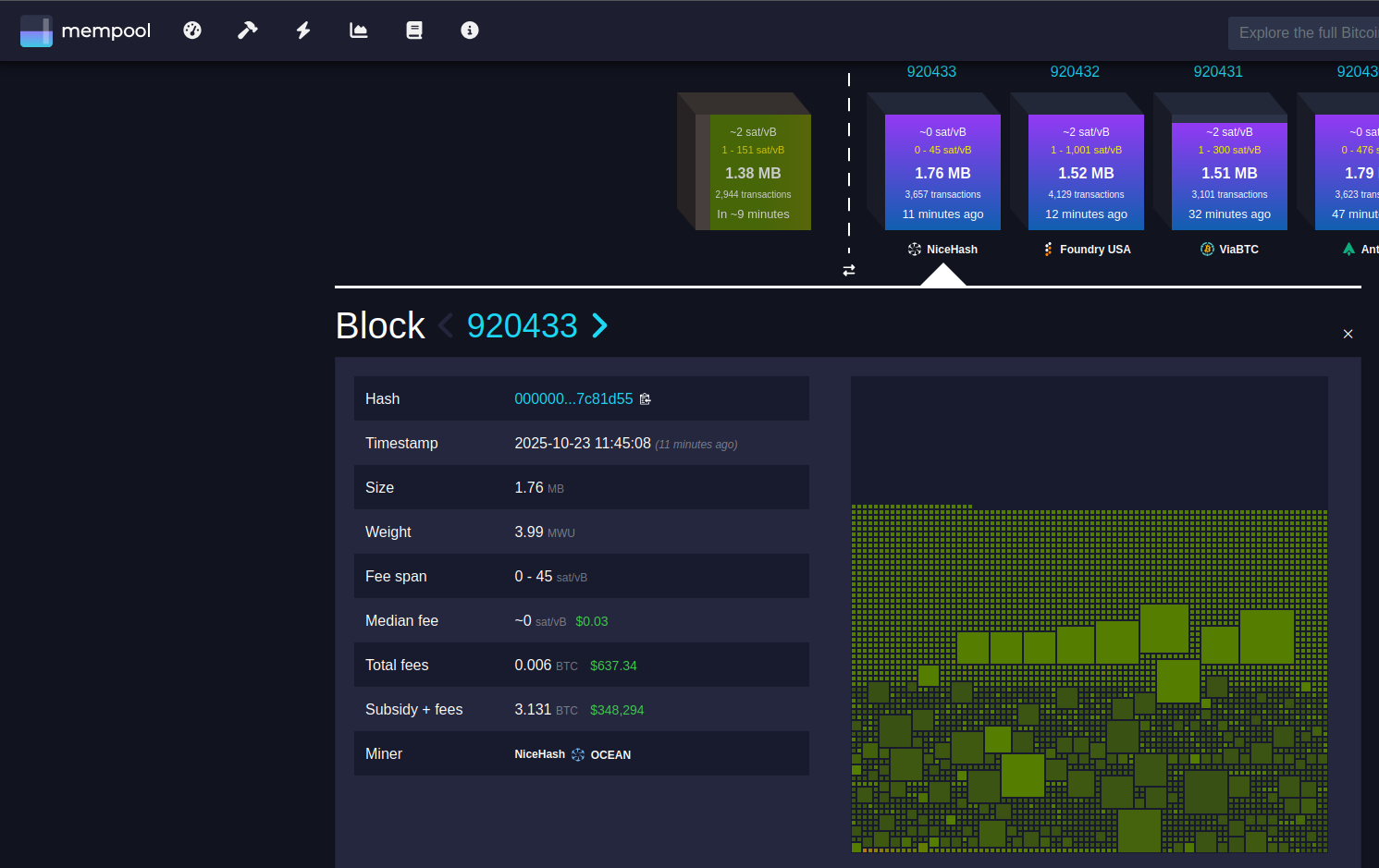Select block 920432 with 1.52 MB
Image resolution: width=1379 pixels, height=868 pixels.
click(x=1086, y=173)
